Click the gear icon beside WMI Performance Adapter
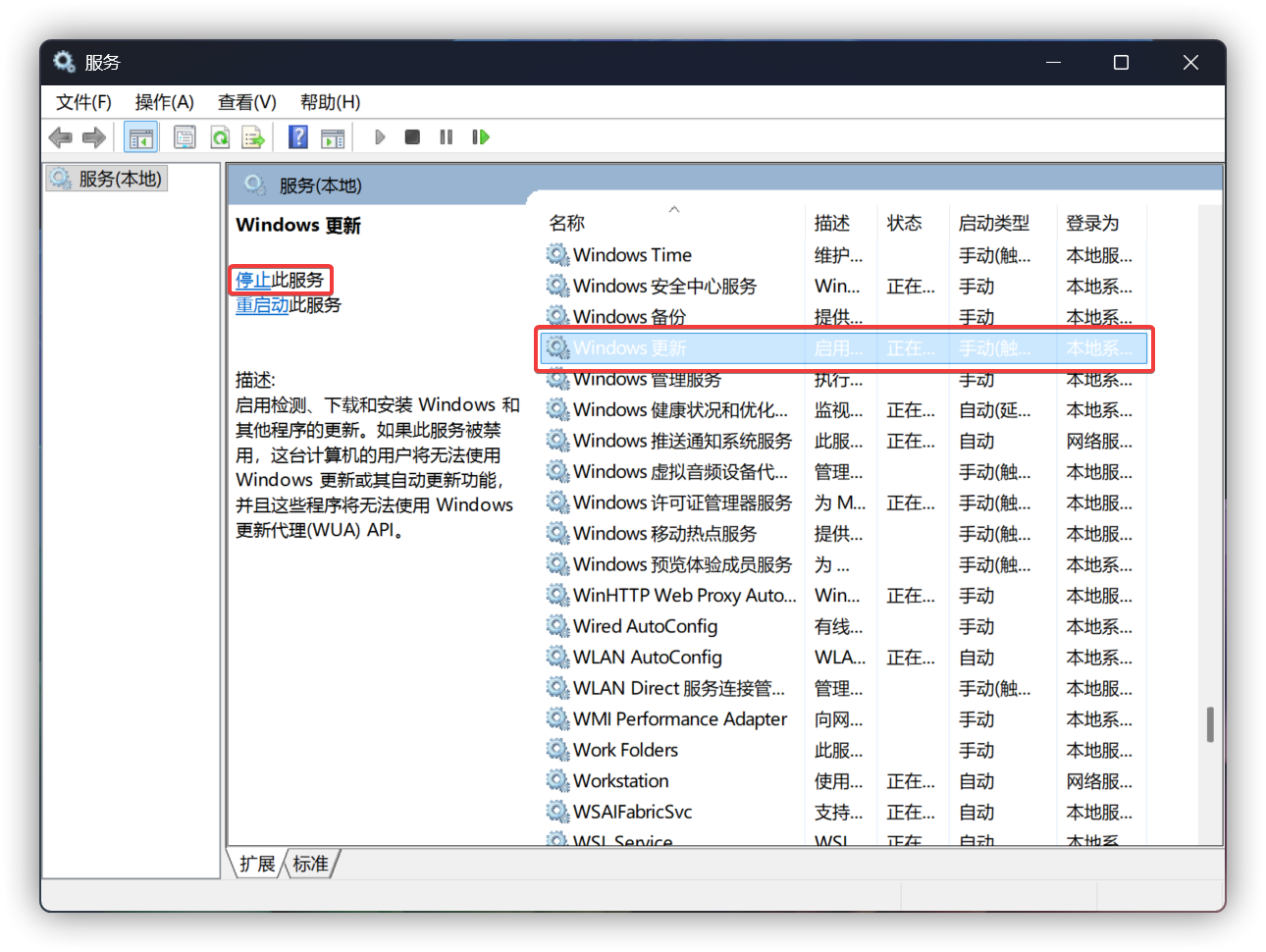Viewport: 1266px width, 952px height. pos(558,718)
